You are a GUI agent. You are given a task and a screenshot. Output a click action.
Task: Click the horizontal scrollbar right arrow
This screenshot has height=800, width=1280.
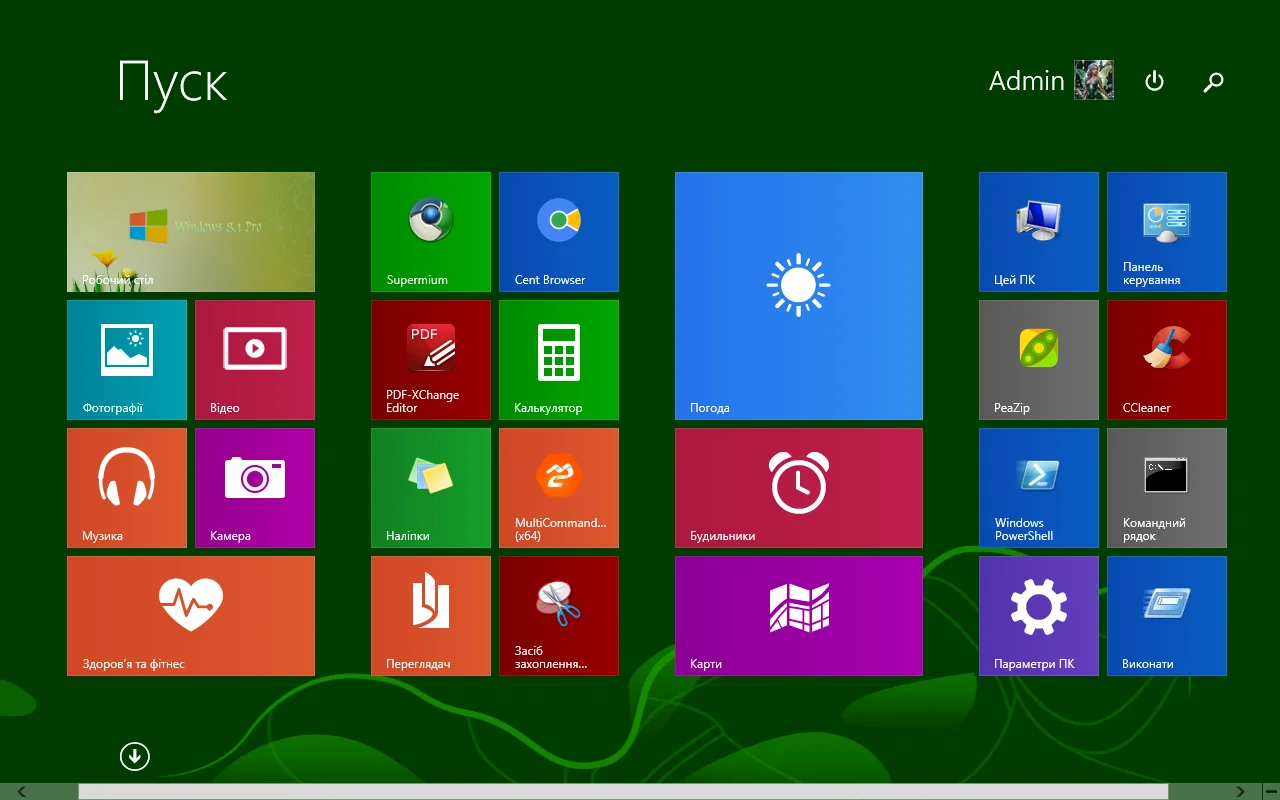[1240, 792]
